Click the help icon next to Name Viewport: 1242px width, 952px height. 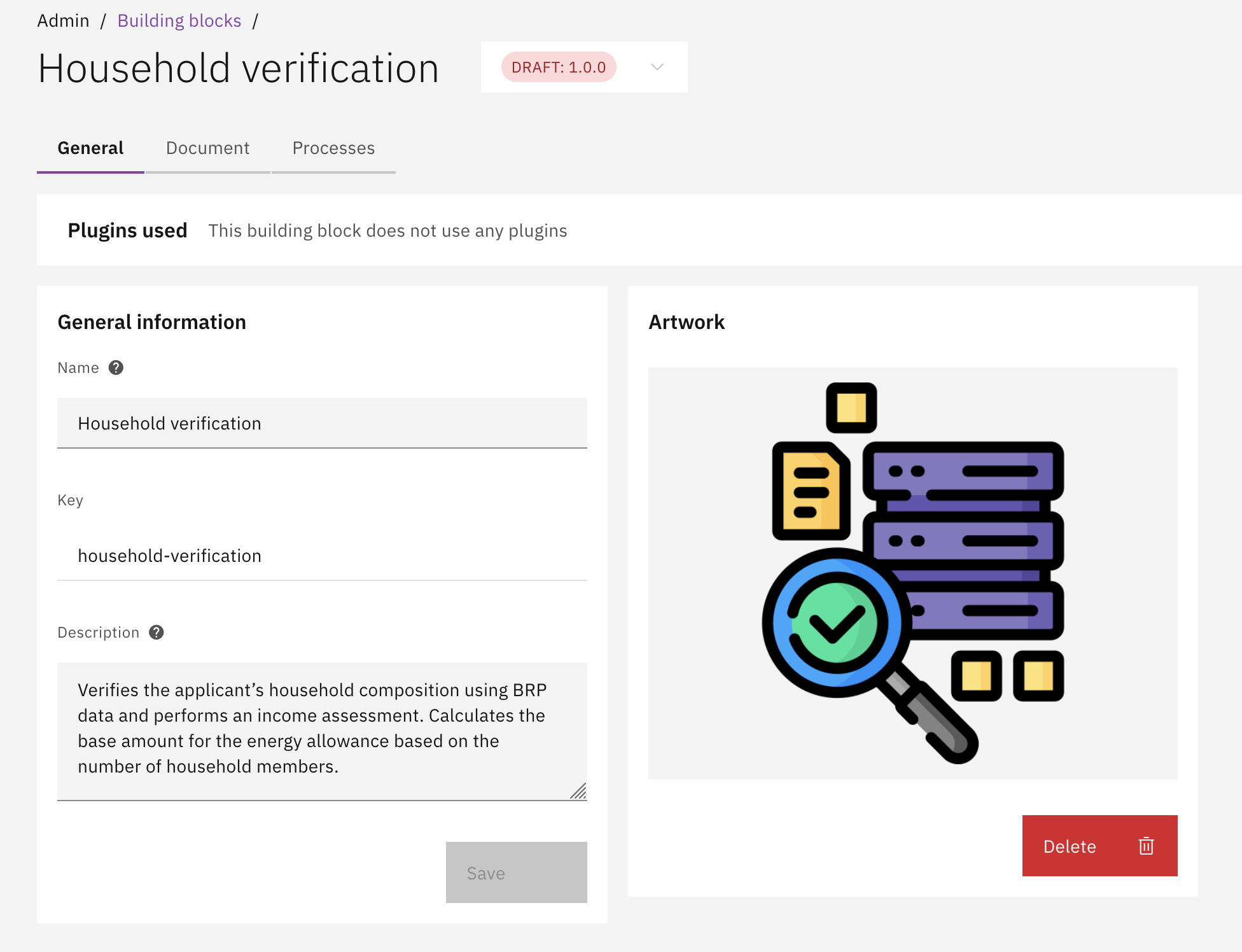[116, 368]
